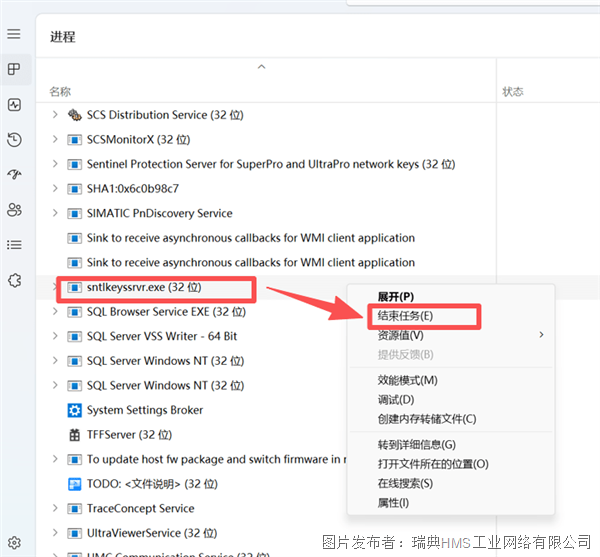This screenshot has width=600, height=557.
Task: Expand SQL Browser Service EXE row
Action: [55, 312]
